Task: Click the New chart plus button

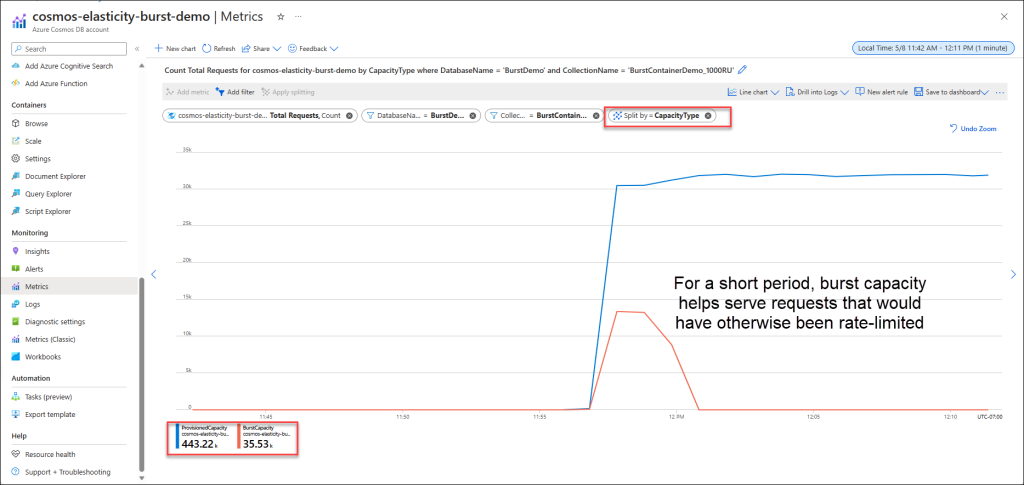Action: pyautogui.click(x=175, y=49)
